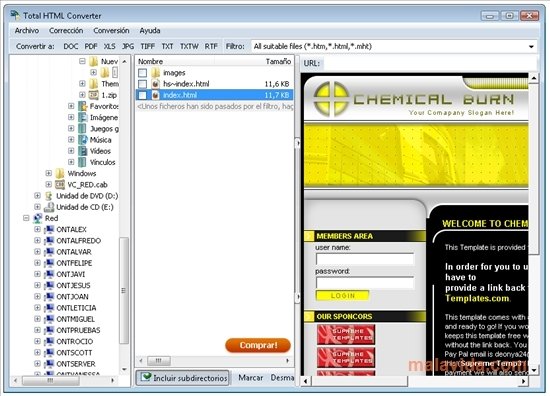The height and width of the screenshot is (396, 550).
Task: Click the user name field in preview
Action: 365,259
